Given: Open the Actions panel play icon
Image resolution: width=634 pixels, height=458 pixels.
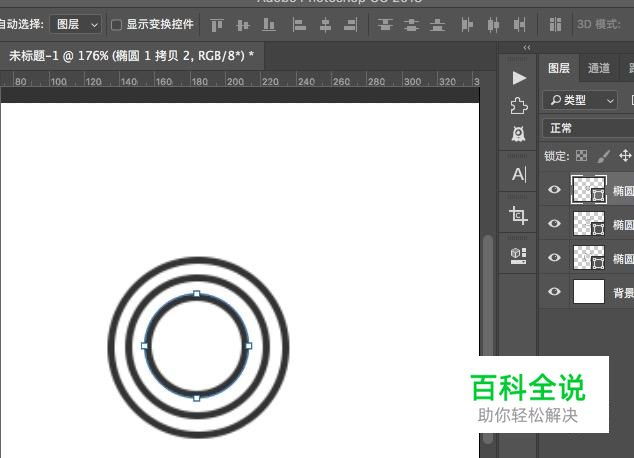Looking at the screenshot, I should pyautogui.click(x=519, y=78).
